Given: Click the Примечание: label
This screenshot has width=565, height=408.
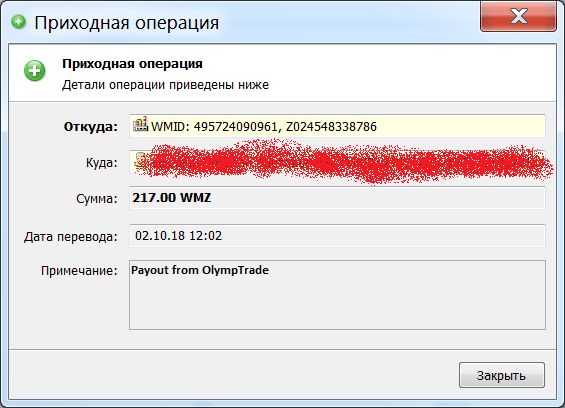Looking at the screenshot, I should point(79,270).
